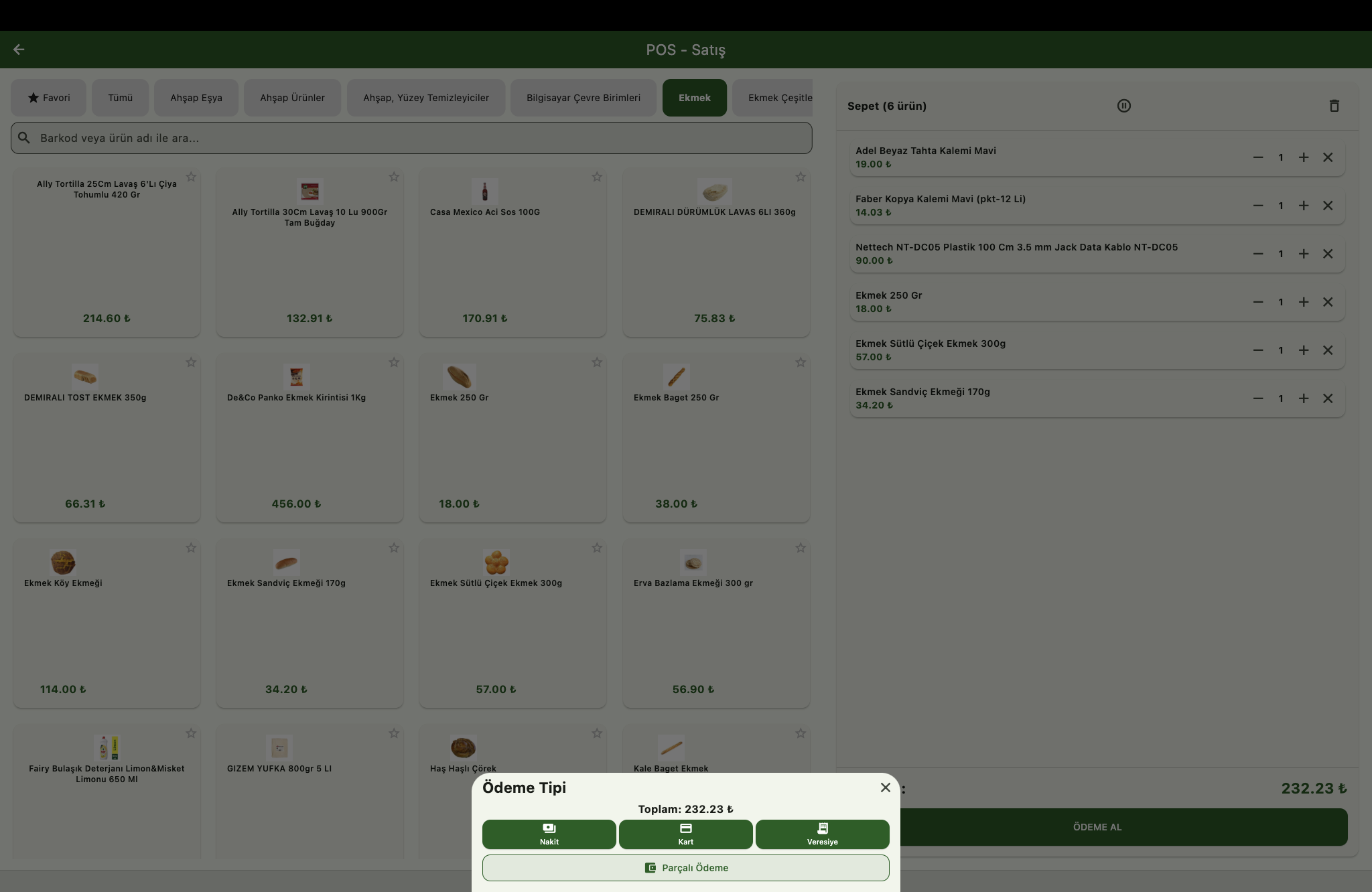The image size is (1372, 892).
Task: Select Bilgisayar Çevre Birimleri category
Action: pyautogui.click(x=583, y=98)
